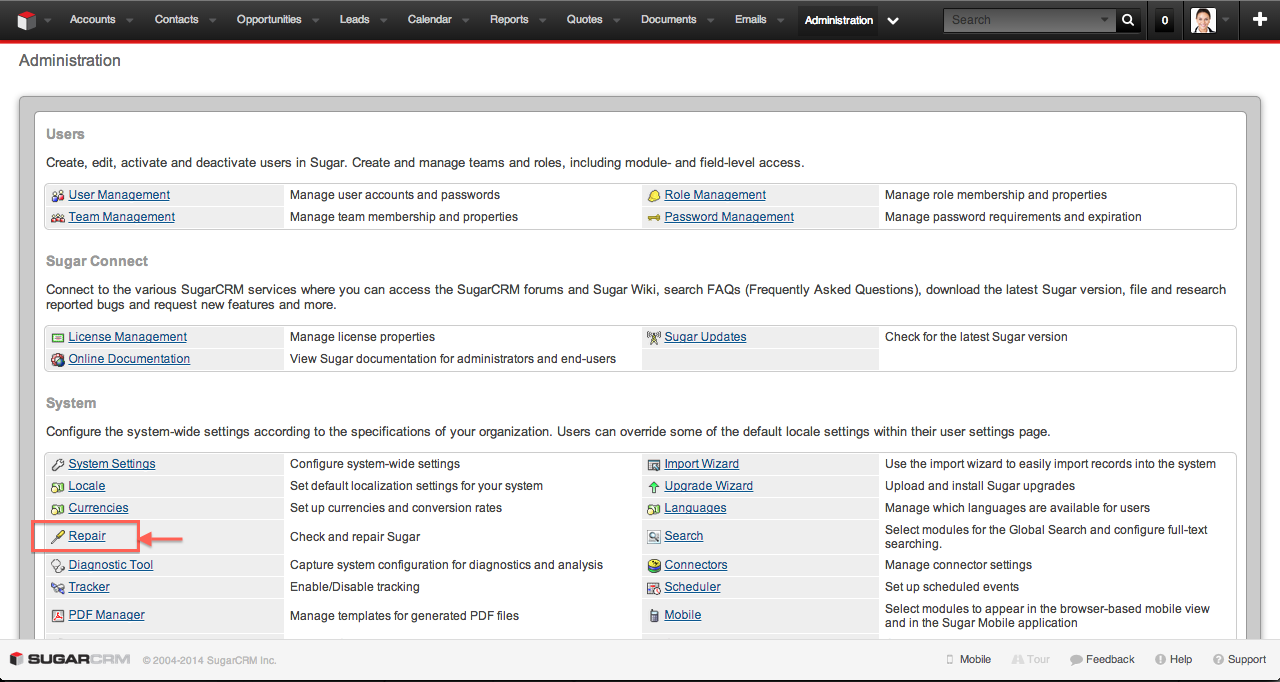Open the User Management link
The image size is (1280, 682).
point(119,195)
